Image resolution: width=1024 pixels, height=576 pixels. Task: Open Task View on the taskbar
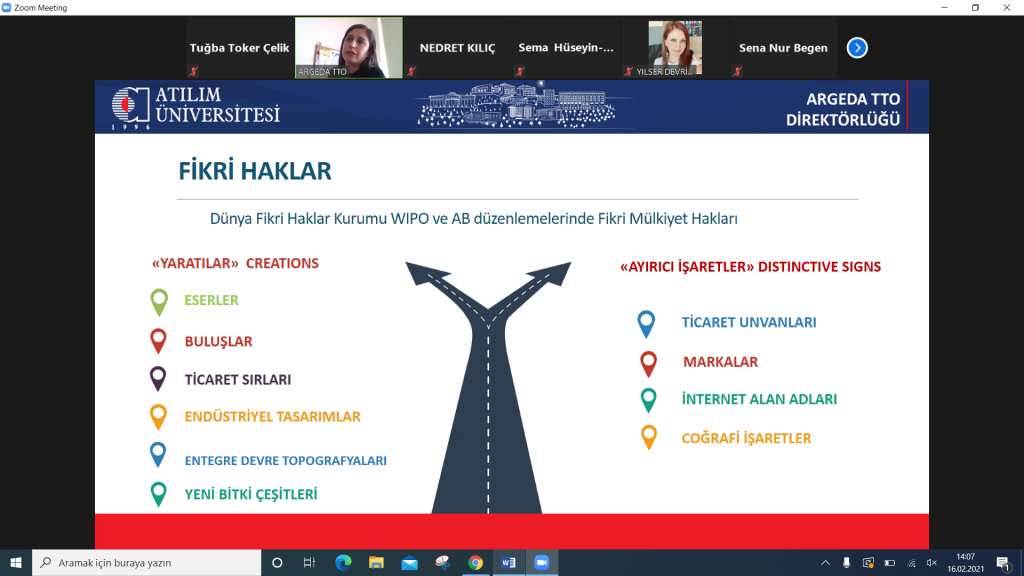pyautogui.click(x=310, y=563)
